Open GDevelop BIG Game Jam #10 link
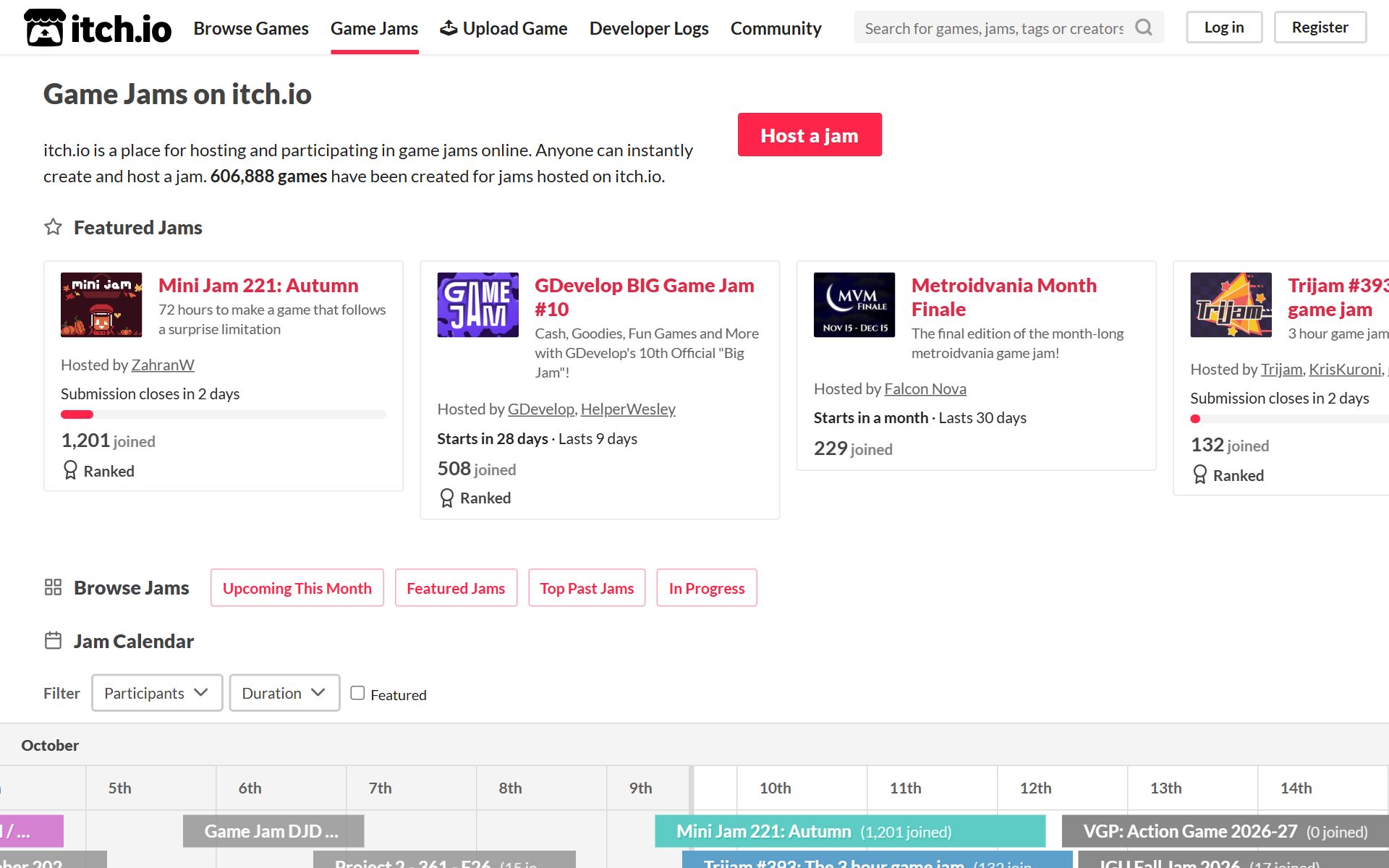This screenshot has height=868, width=1389. click(x=644, y=297)
